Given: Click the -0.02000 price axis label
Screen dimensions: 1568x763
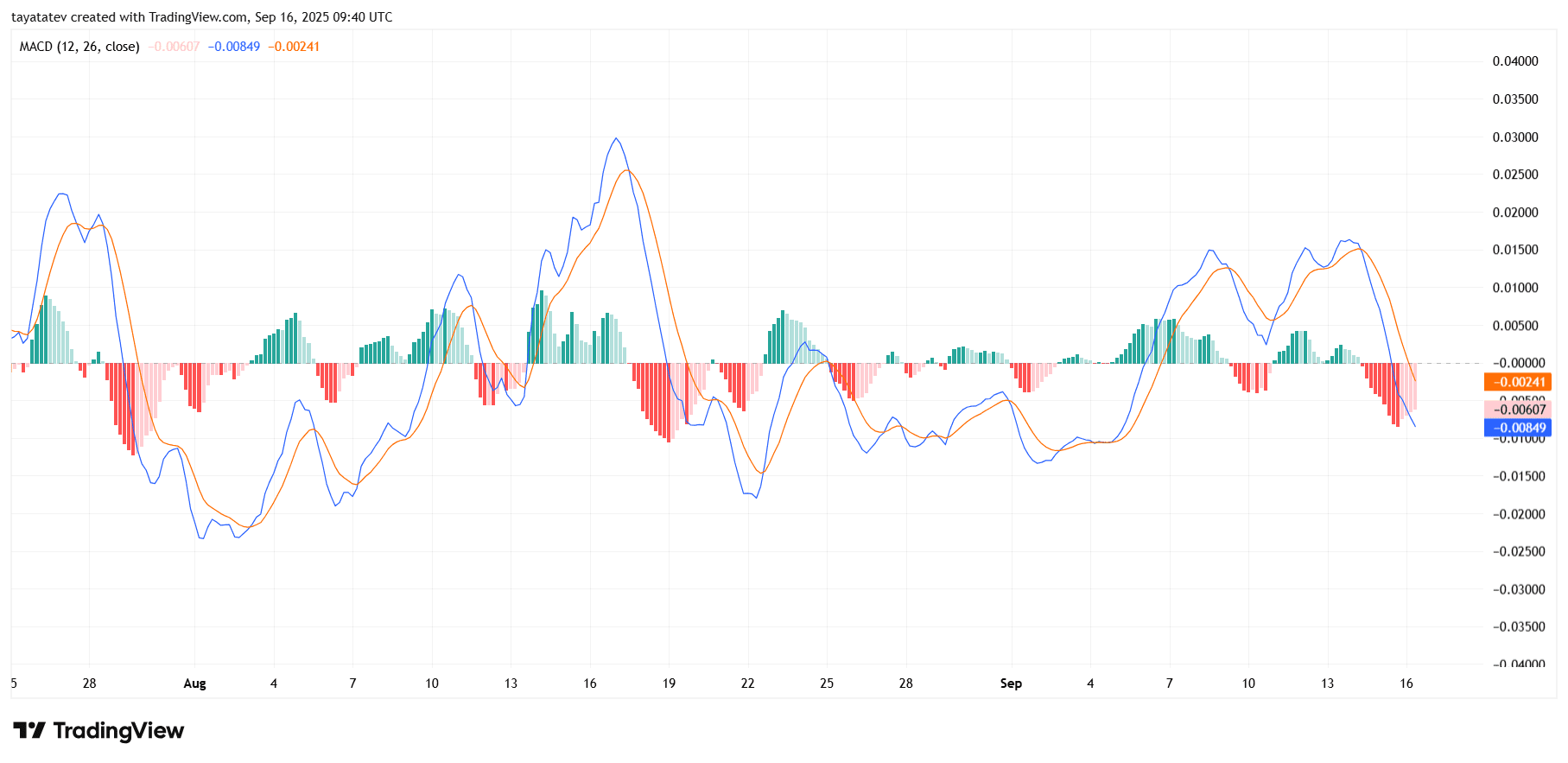Looking at the screenshot, I should (1518, 514).
